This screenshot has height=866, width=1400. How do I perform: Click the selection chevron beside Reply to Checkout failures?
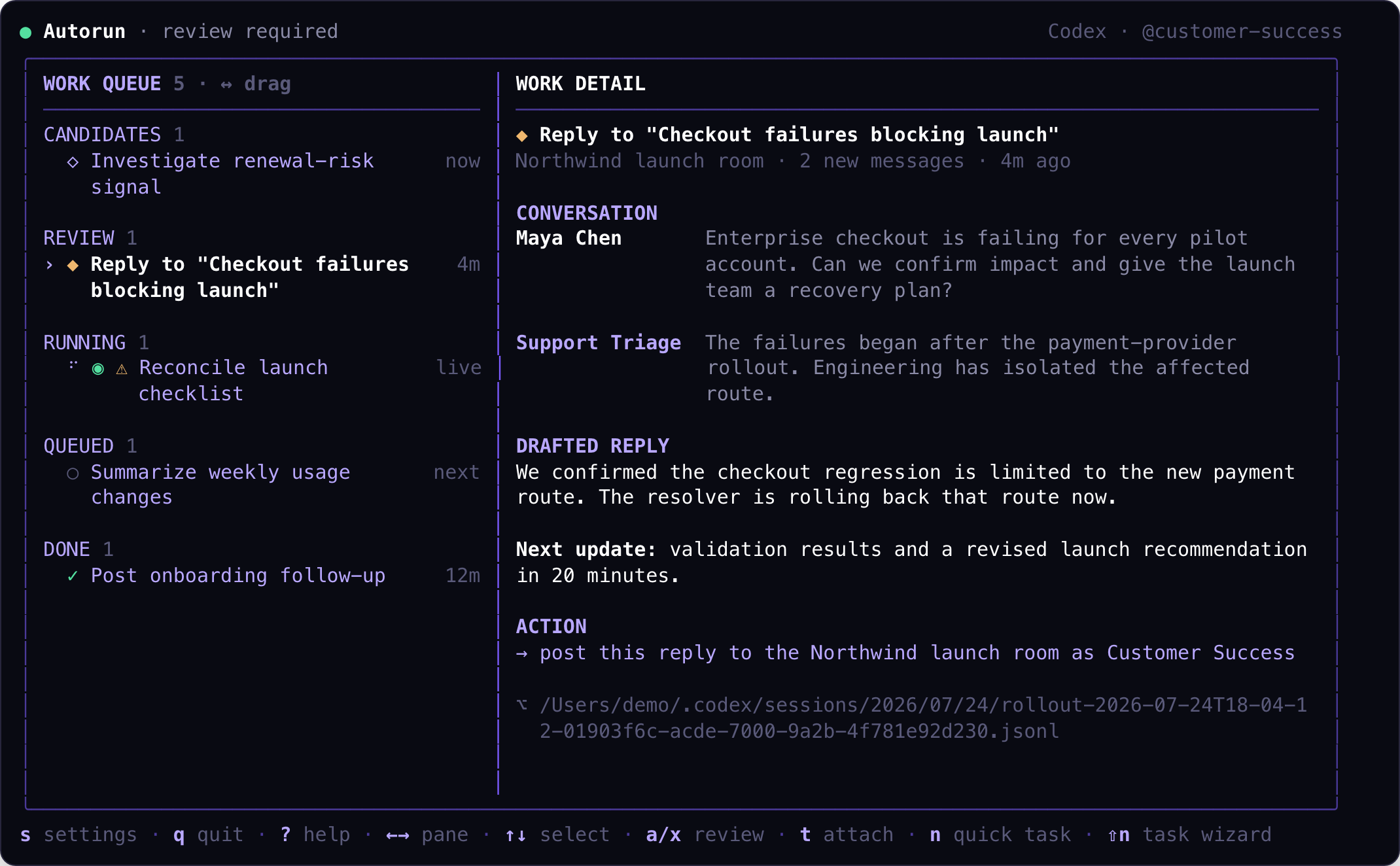click(49, 265)
